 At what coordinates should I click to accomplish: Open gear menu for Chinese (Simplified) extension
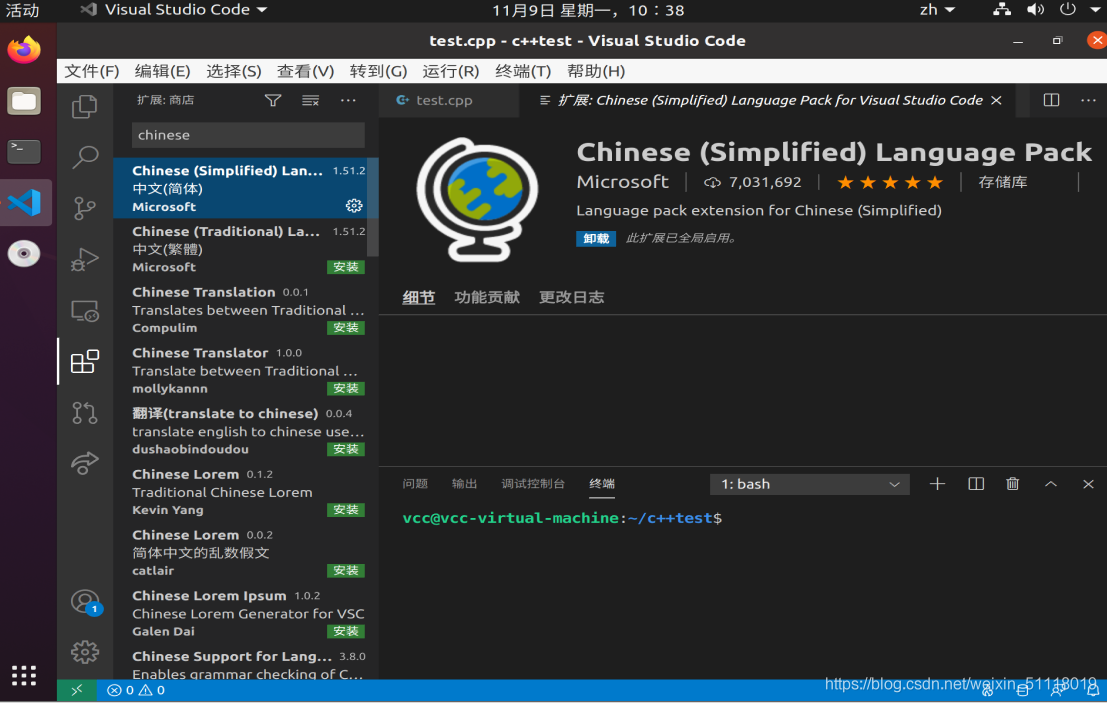click(354, 205)
